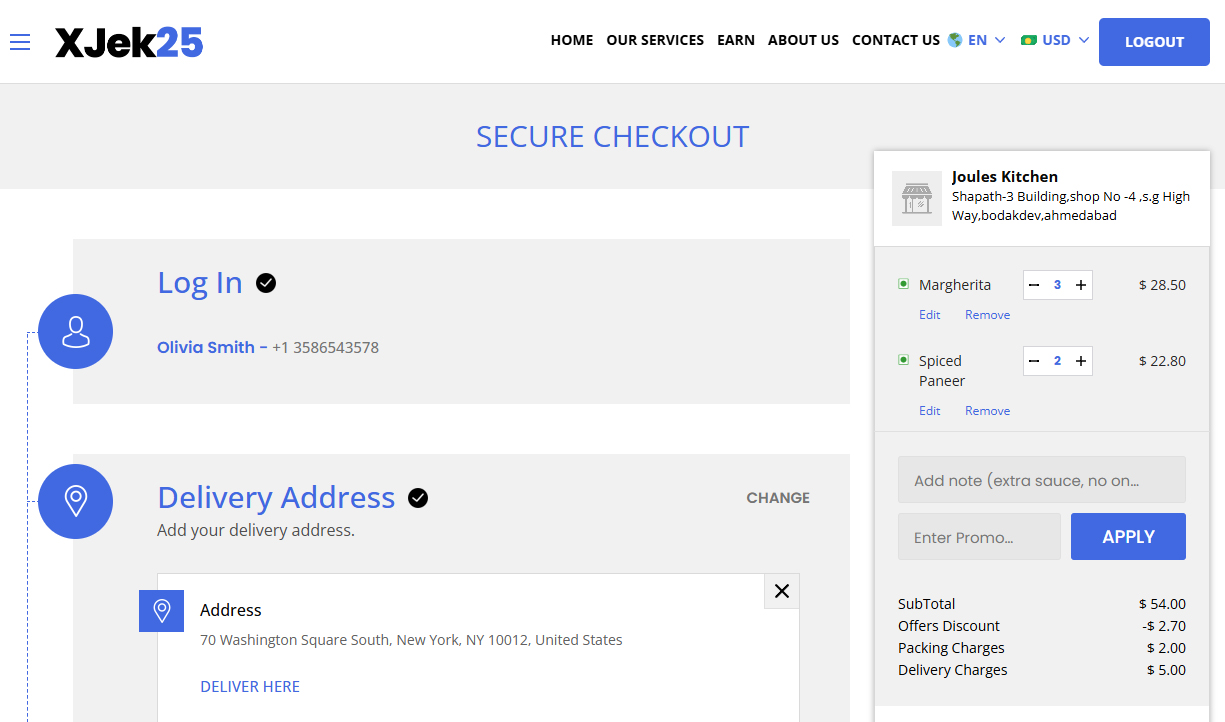Click the checkmark badge next to Delivery Address
This screenshot has height=722, width=1225.
pos(418,497)
